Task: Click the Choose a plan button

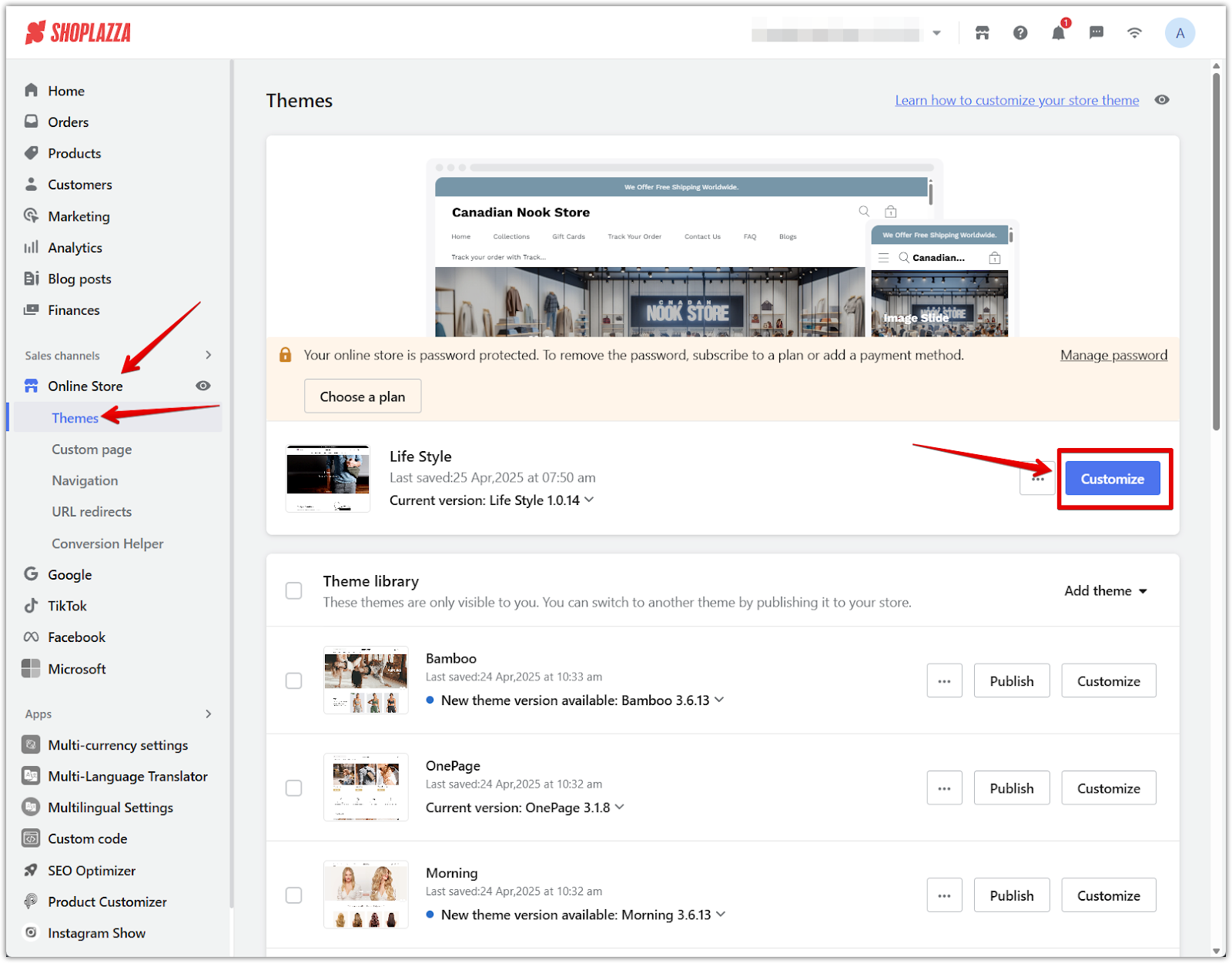Action: click(363, 396)
